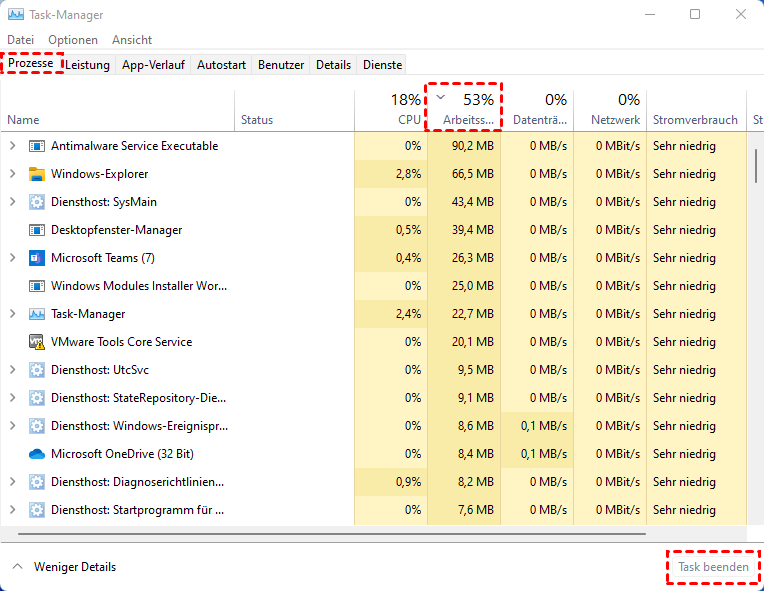Select the 26,3 MB memory cell

coord(464,258)
